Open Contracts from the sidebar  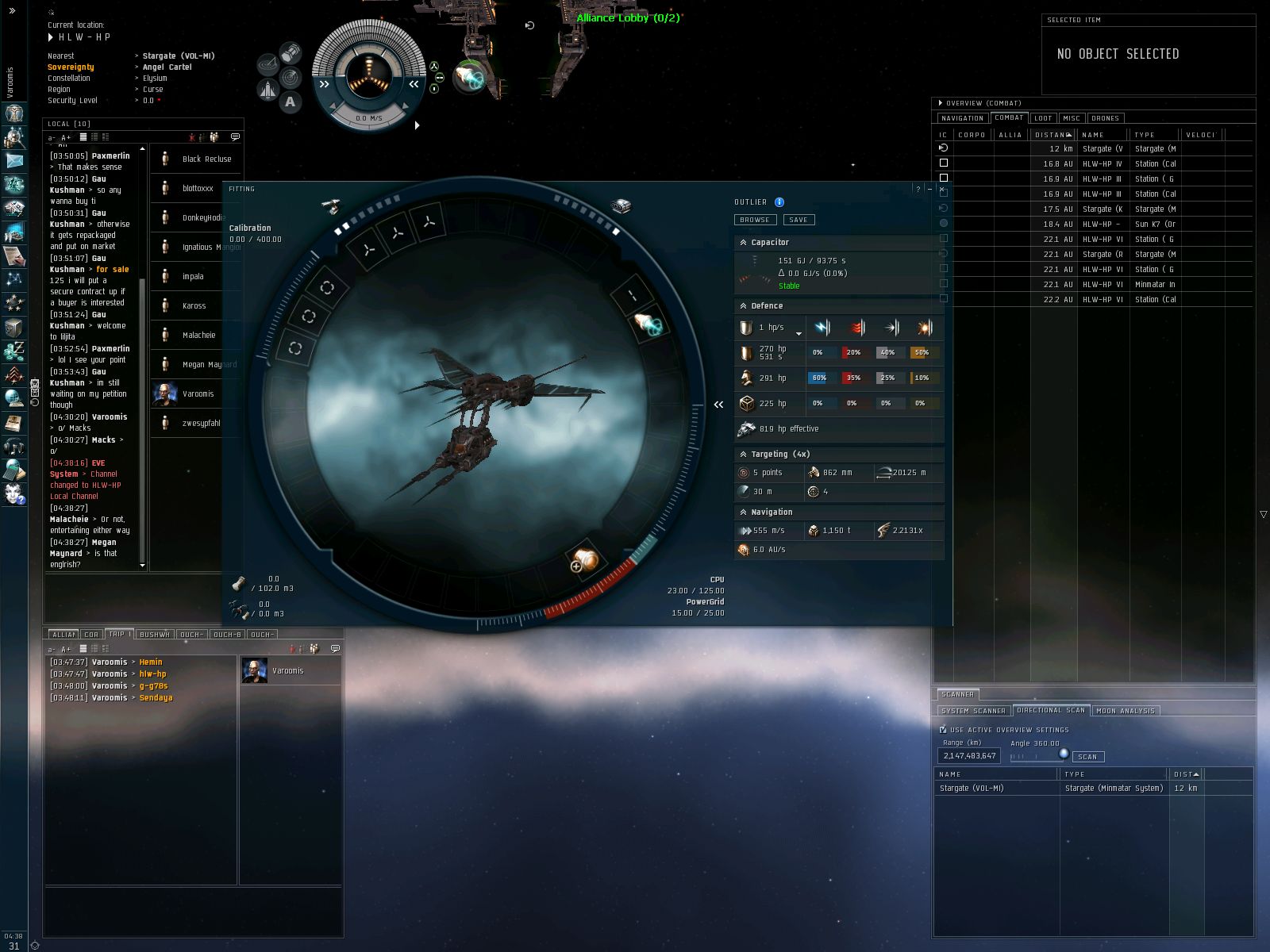coord(13,255)
